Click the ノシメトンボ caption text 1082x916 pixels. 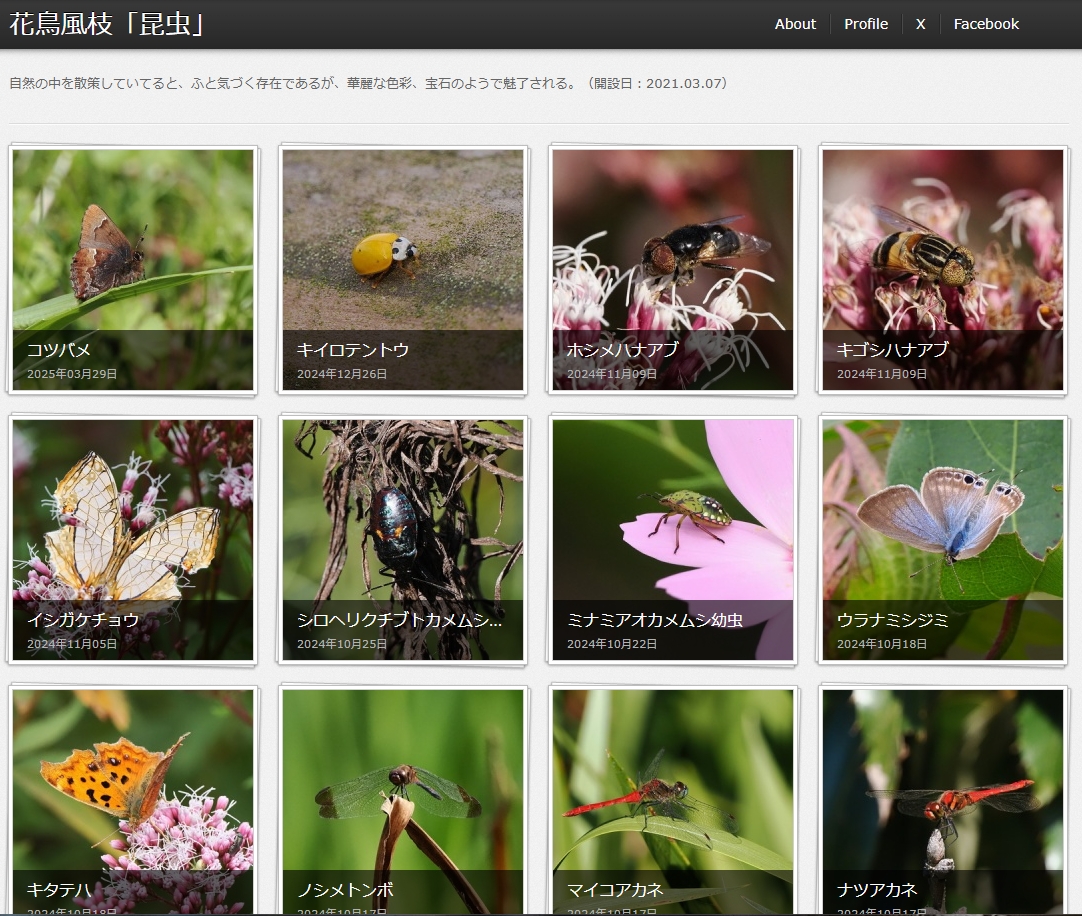(345, 890)
